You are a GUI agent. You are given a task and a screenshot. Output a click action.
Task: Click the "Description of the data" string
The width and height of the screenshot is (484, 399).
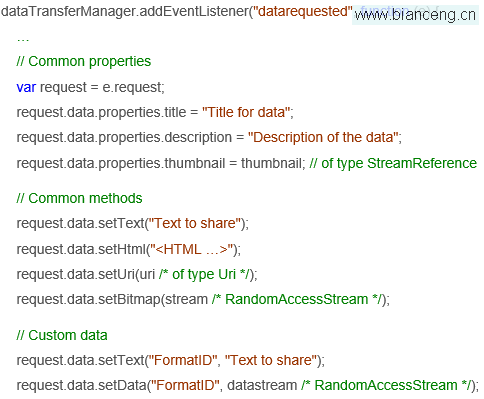tap(323, 137)
